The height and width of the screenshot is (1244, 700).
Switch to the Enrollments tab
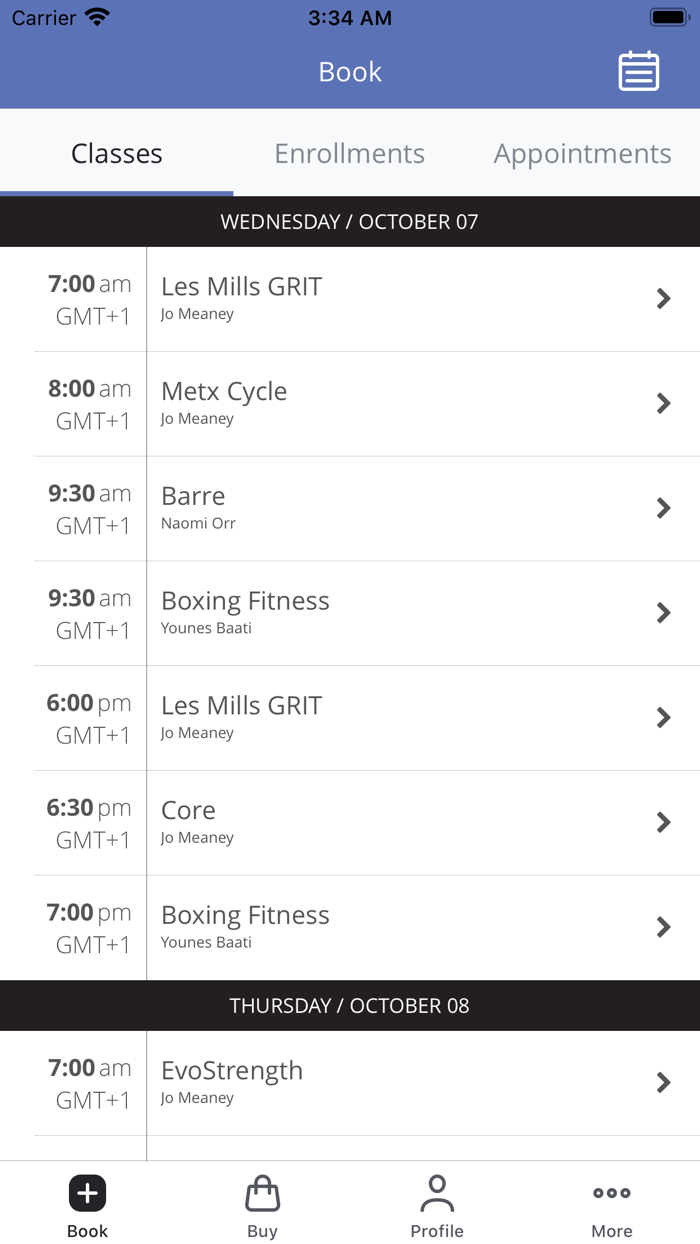(x=349, y=153)
